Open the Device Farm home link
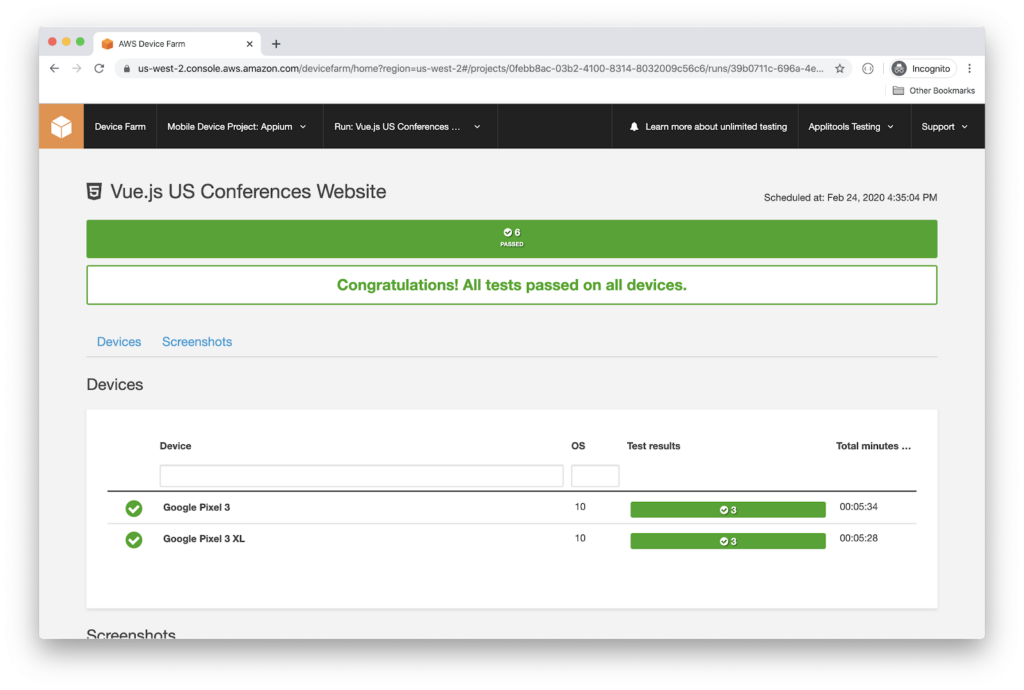 pyautogui.click(x=120, y=127)
